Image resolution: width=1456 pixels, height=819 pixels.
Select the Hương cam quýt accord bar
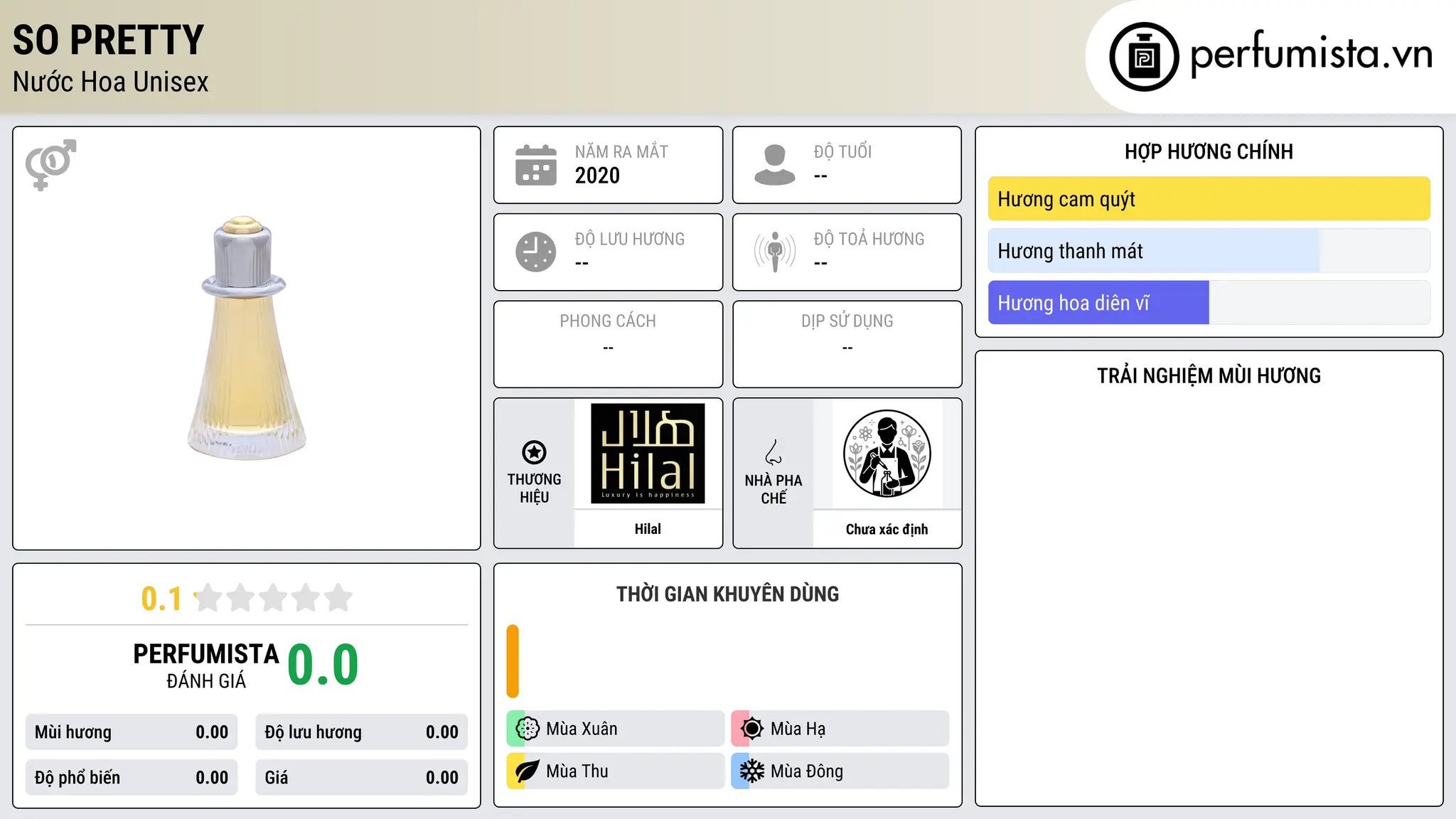click(1209, 199)
